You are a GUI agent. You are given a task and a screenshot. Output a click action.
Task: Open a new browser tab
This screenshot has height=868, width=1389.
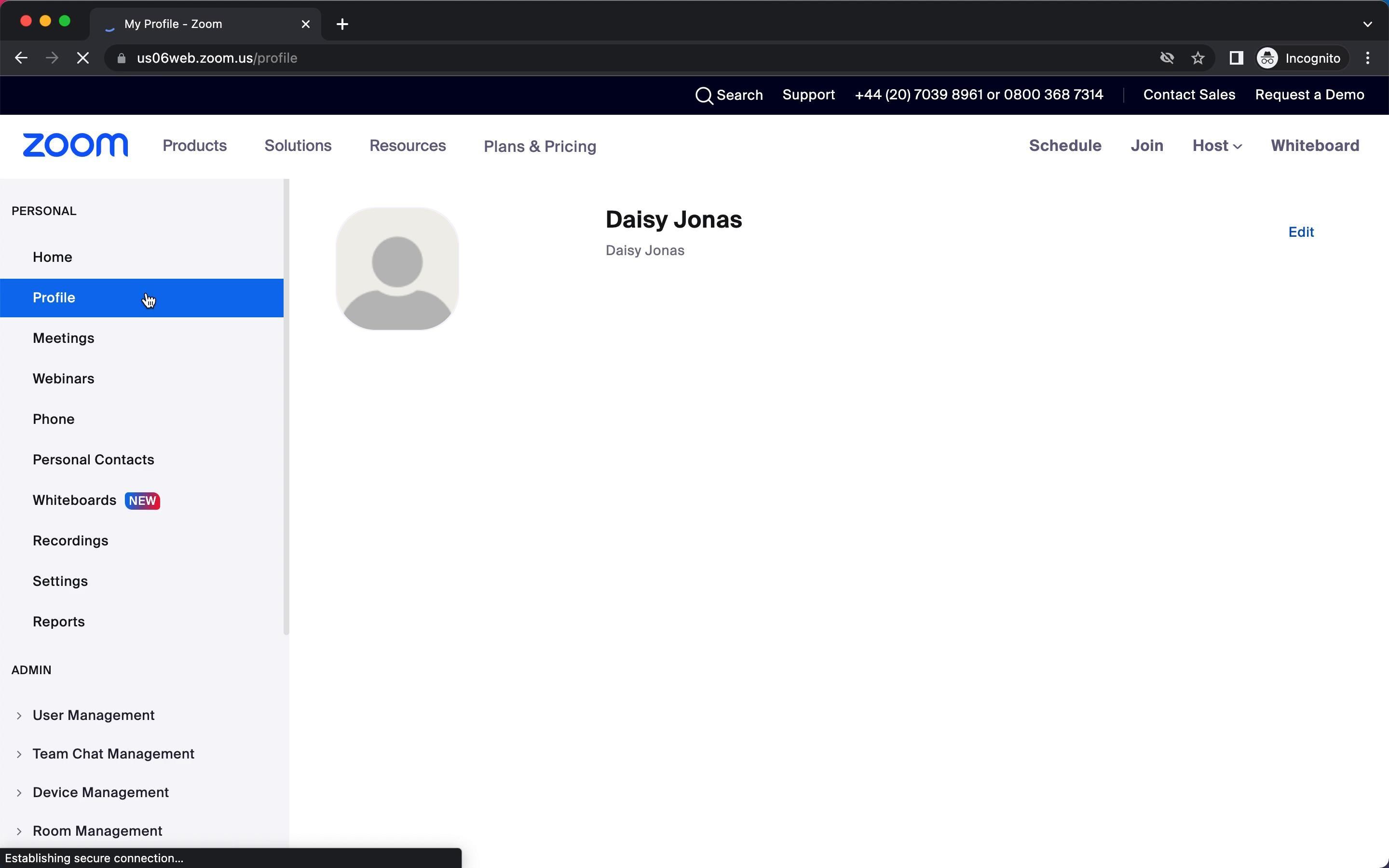(x=342, y=24)
